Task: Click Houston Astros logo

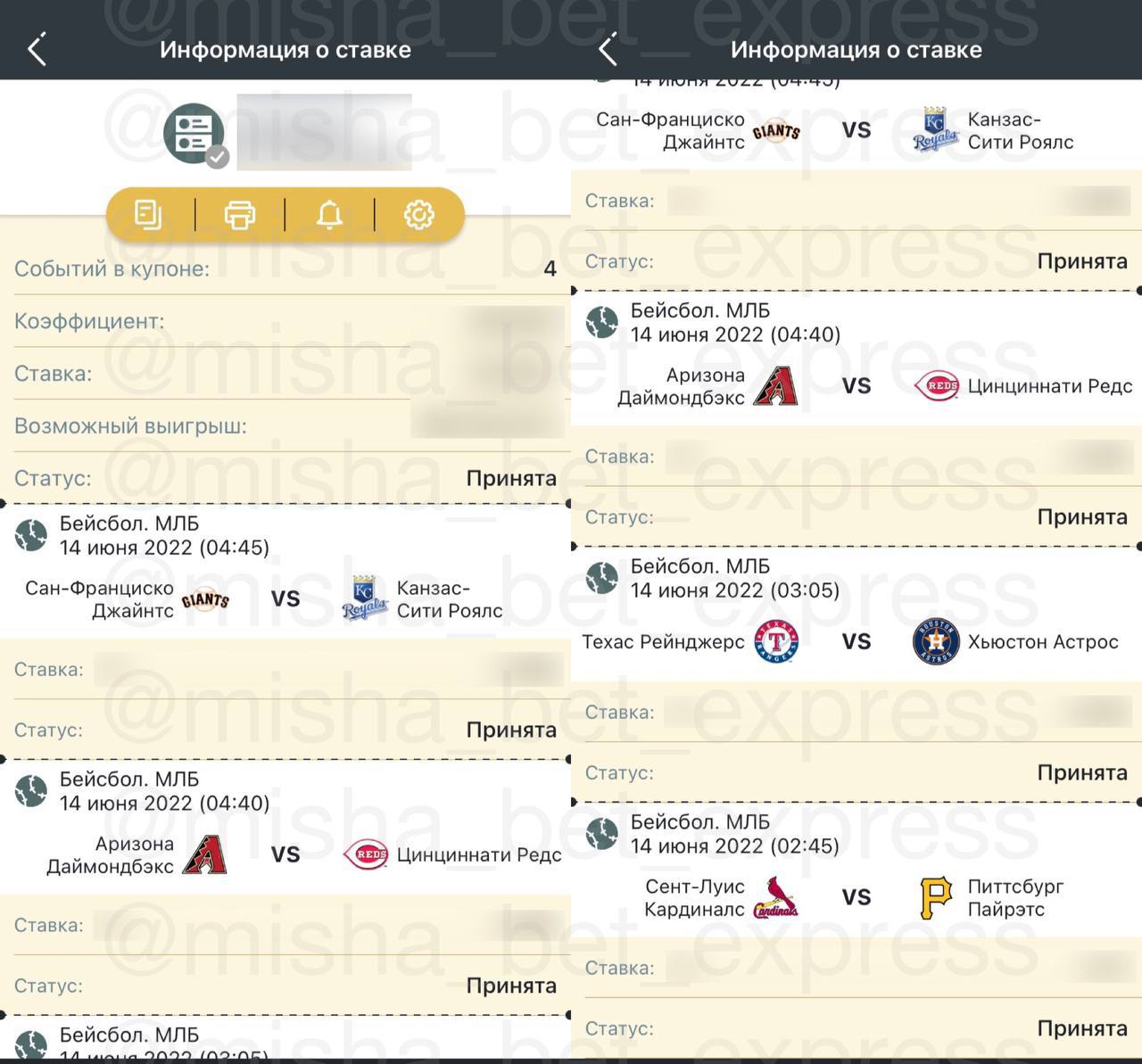Action: 936,642
